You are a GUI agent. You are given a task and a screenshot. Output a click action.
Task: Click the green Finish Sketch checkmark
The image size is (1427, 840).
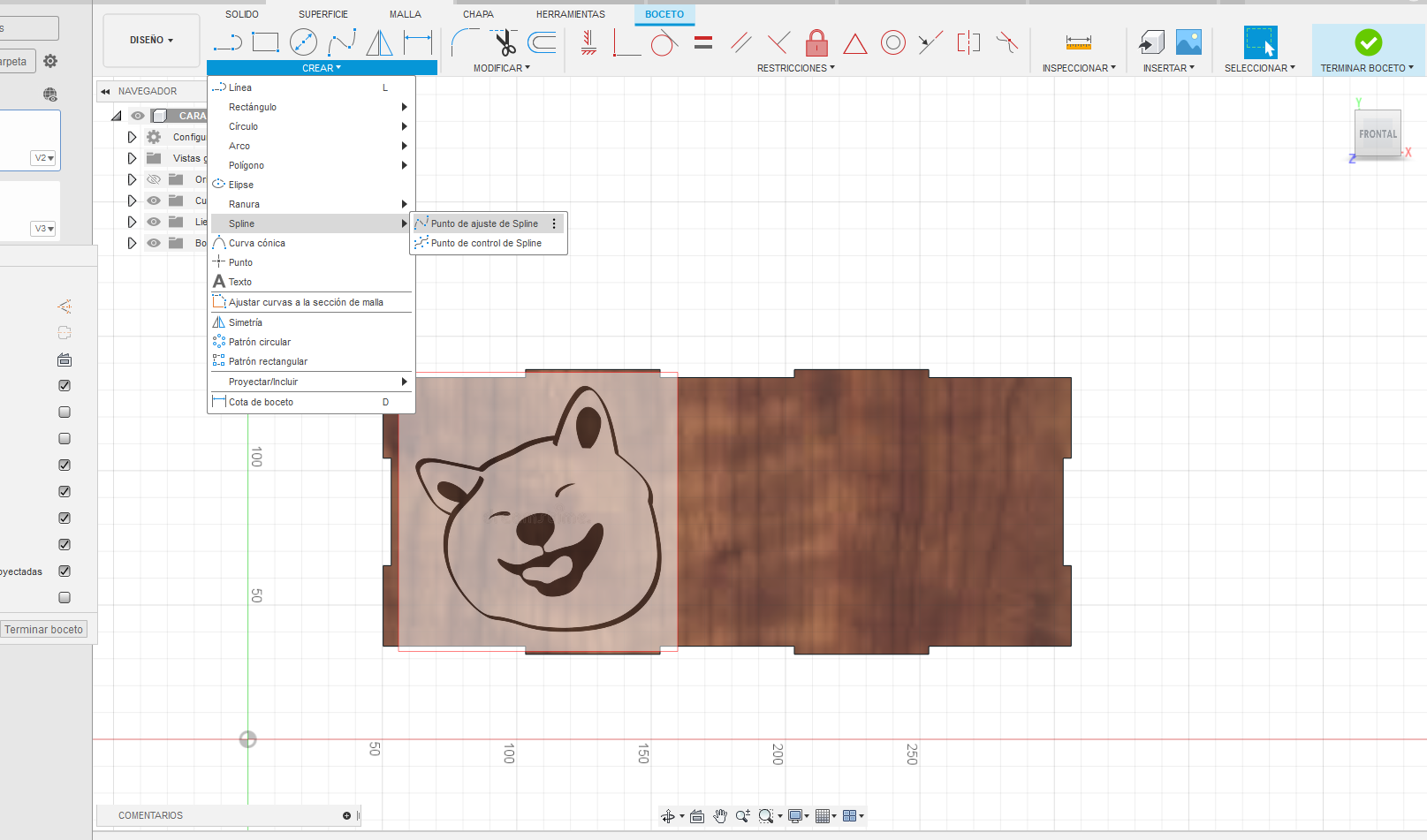click(1368, 42)
